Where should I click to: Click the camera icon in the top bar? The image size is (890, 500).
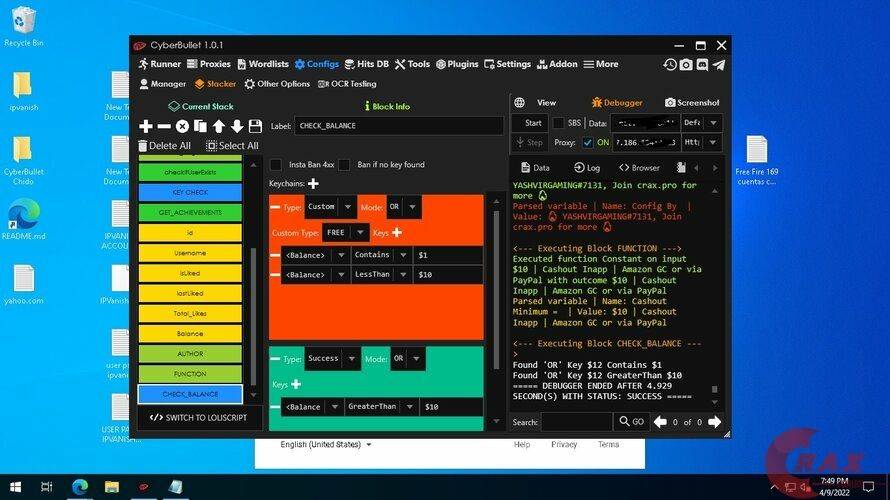686,64
